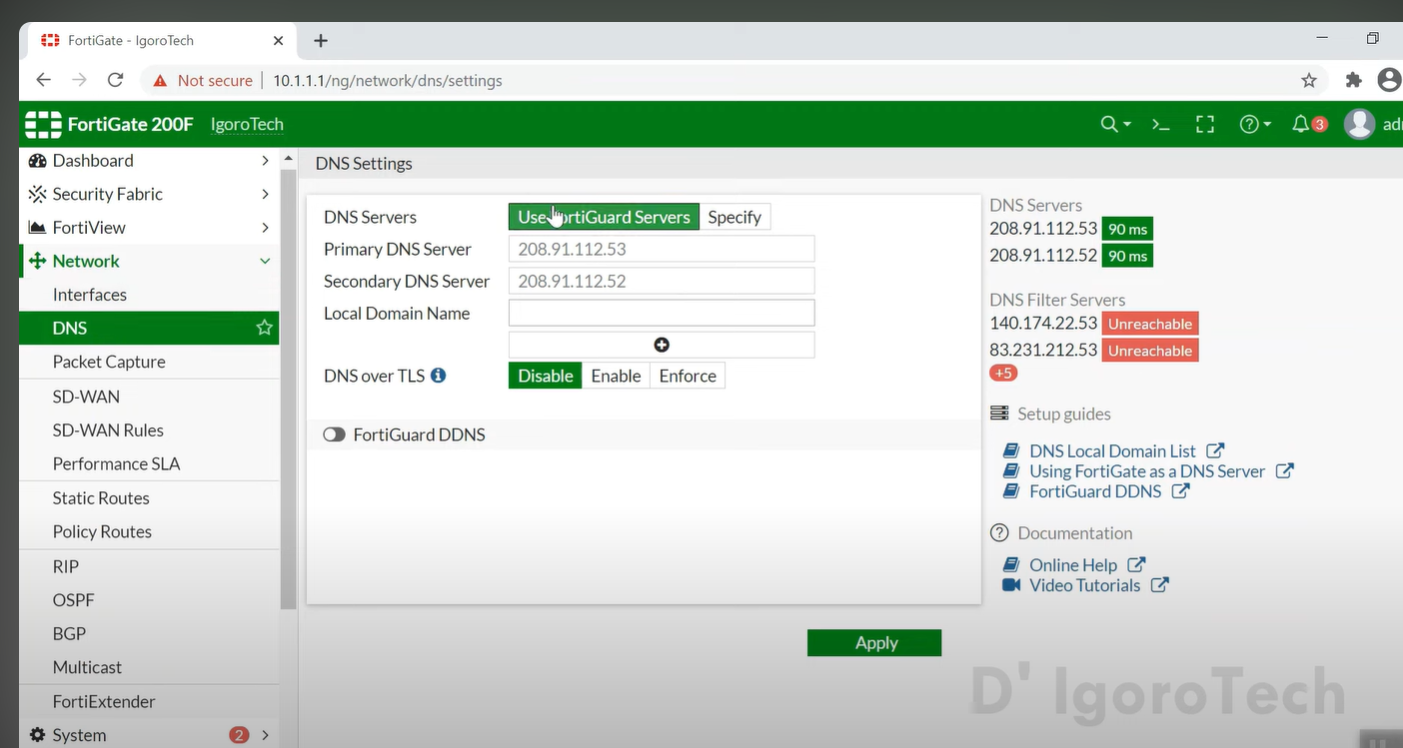This screenshot has height=748, width=1403.
Task: Click the Apply button
Action: [874, 643]
